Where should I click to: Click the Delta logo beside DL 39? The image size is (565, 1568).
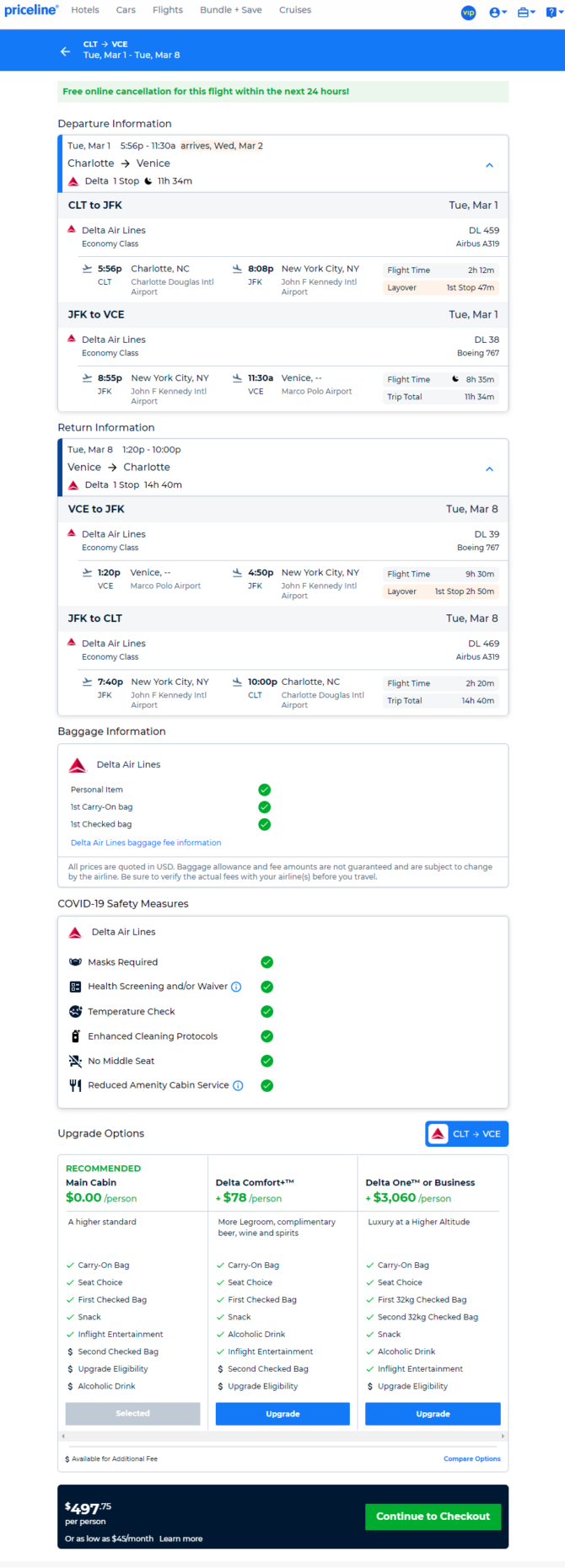coord(72,533)
